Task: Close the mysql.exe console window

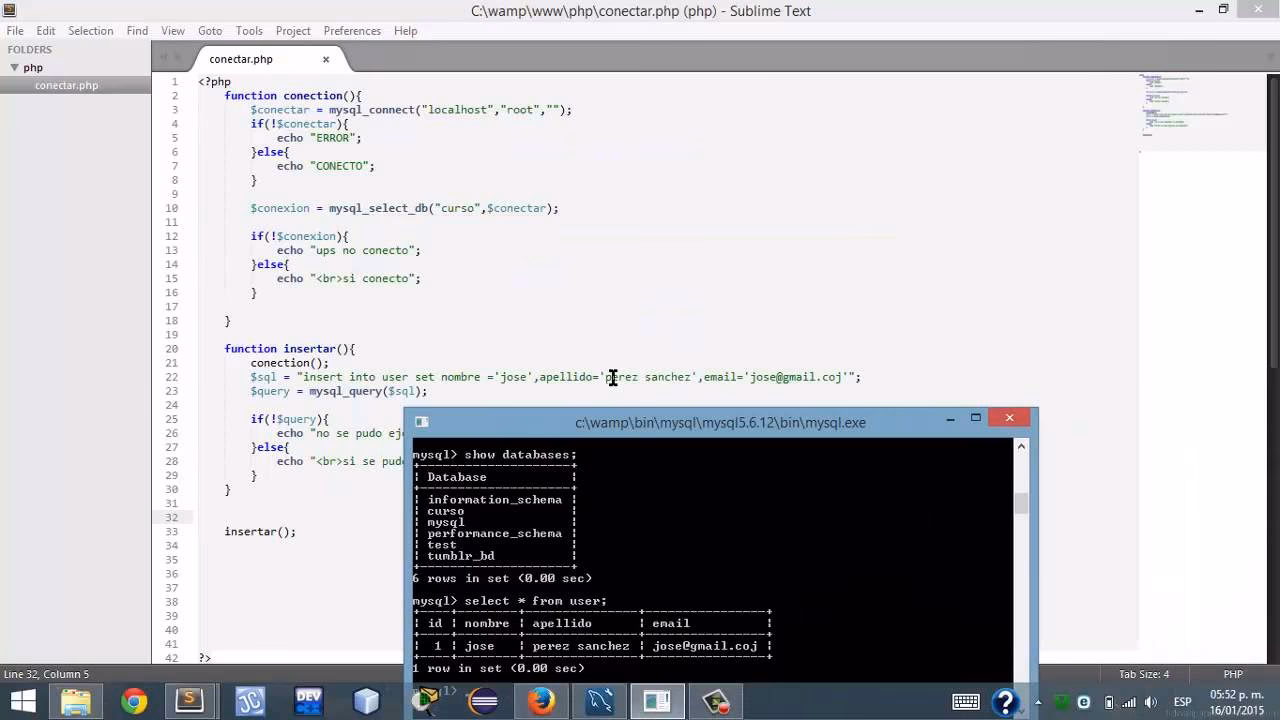Action: tap(1009, 418)
